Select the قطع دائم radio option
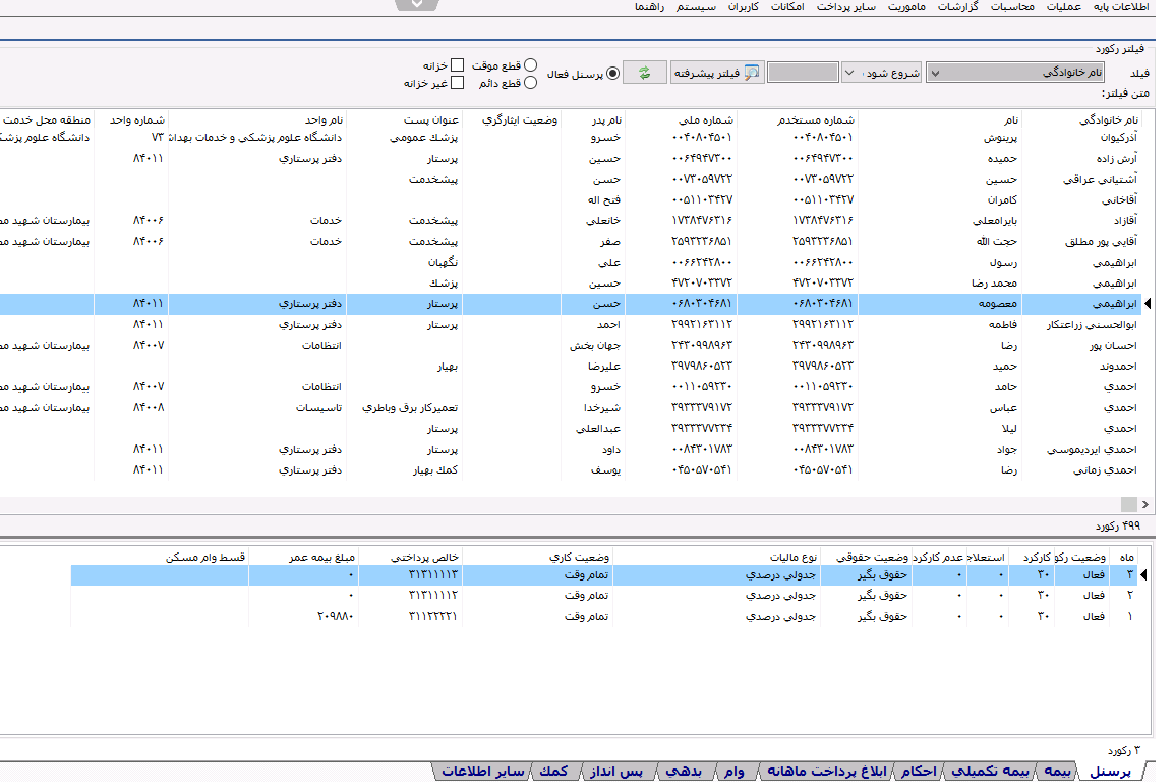The height and width of the screenshot is (782, 1175). (x=531, y=83)
